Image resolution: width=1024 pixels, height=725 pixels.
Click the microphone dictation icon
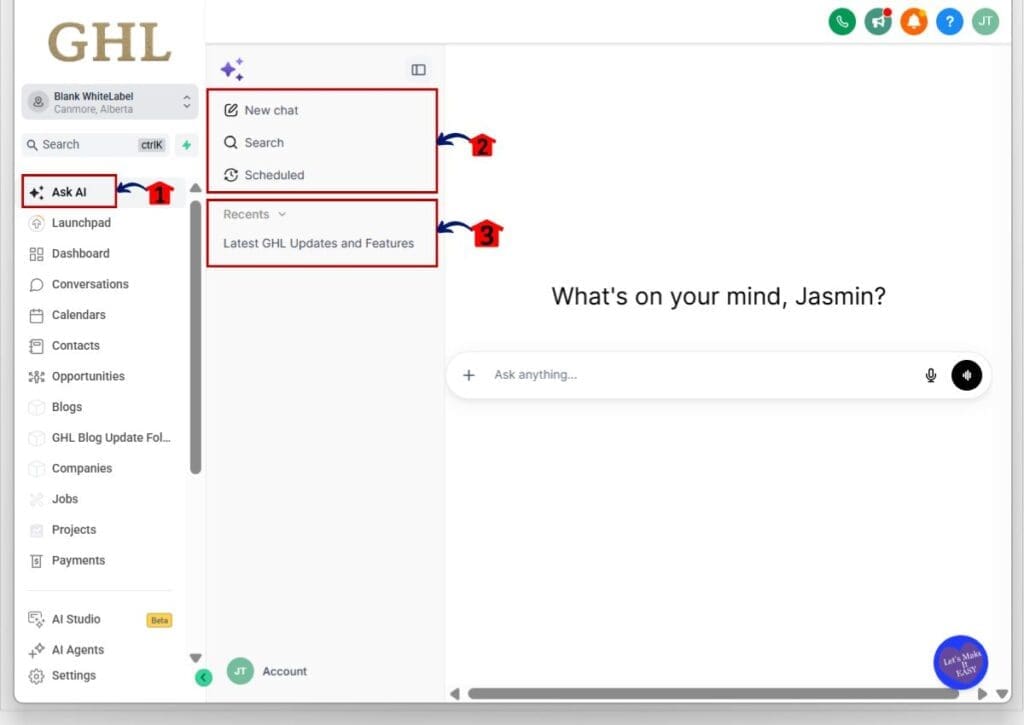click(x=931, y=375)
